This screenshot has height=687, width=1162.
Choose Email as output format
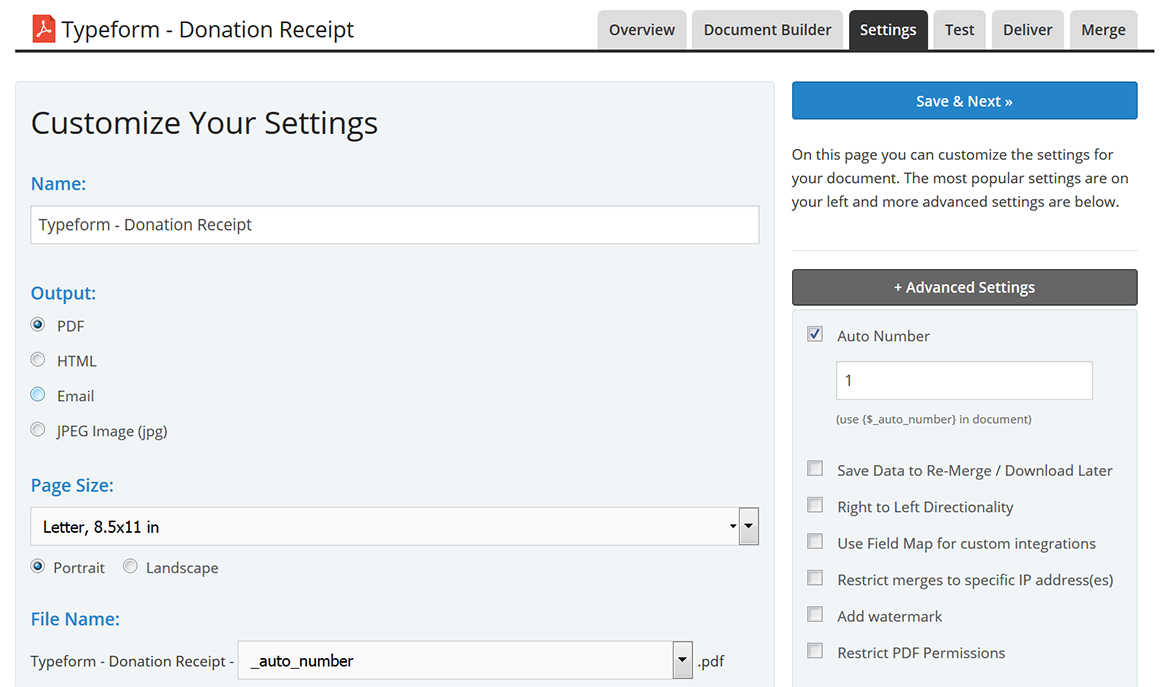(x=38, y=395)
